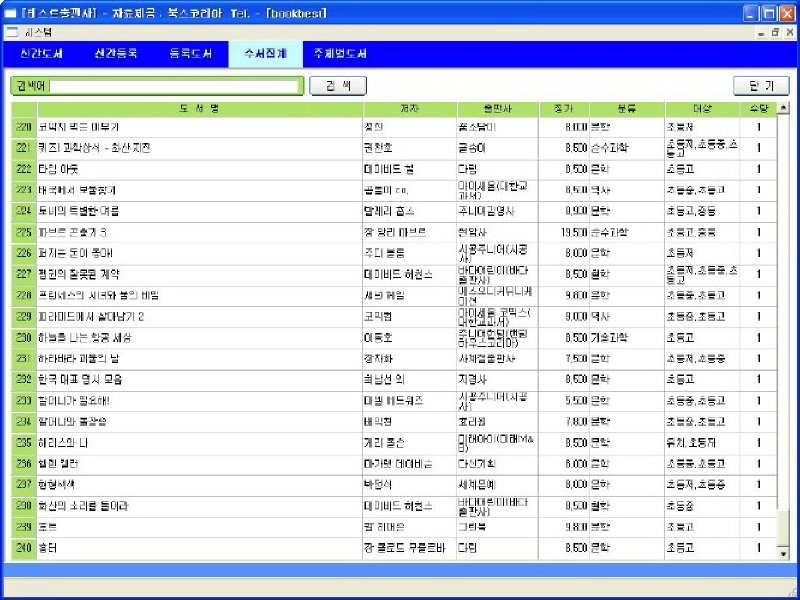Screen dimensions: 800x600
Task: Click the scrollbar down arrow of the table
Action: [783, 554]
